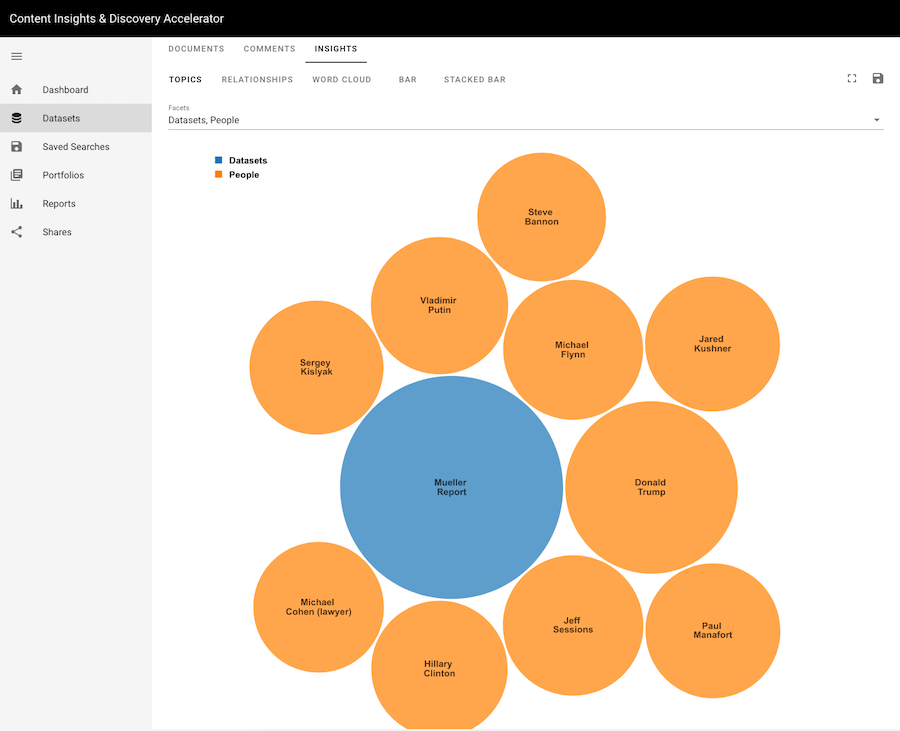Expand the Facets dropdown arrow

point(877,120)
